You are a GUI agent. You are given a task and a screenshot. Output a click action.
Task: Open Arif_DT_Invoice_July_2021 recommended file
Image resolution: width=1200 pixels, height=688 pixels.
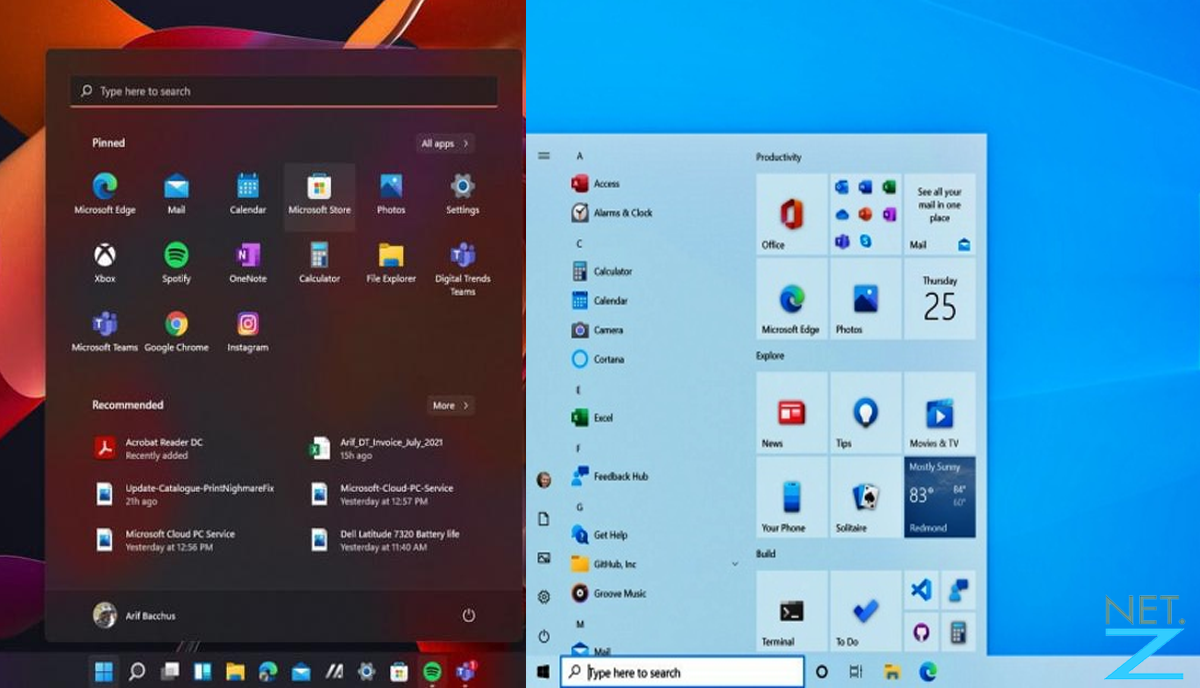377,448
